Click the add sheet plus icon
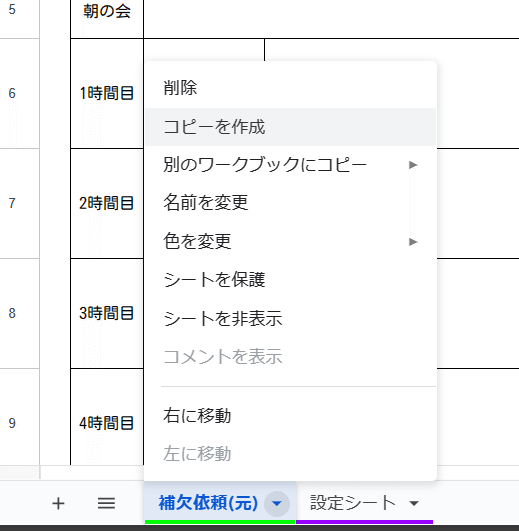This screenshot has height=531, width=519. tap(58, 503)
